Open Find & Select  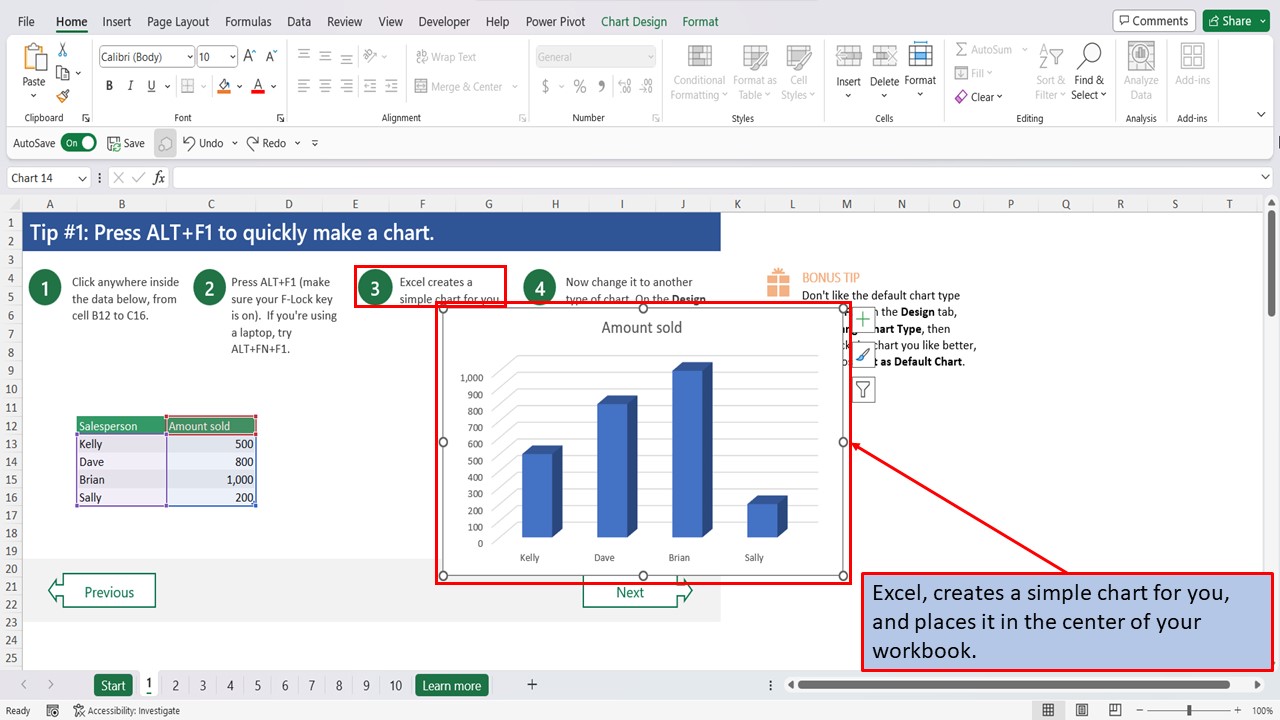click(1088, 70)
